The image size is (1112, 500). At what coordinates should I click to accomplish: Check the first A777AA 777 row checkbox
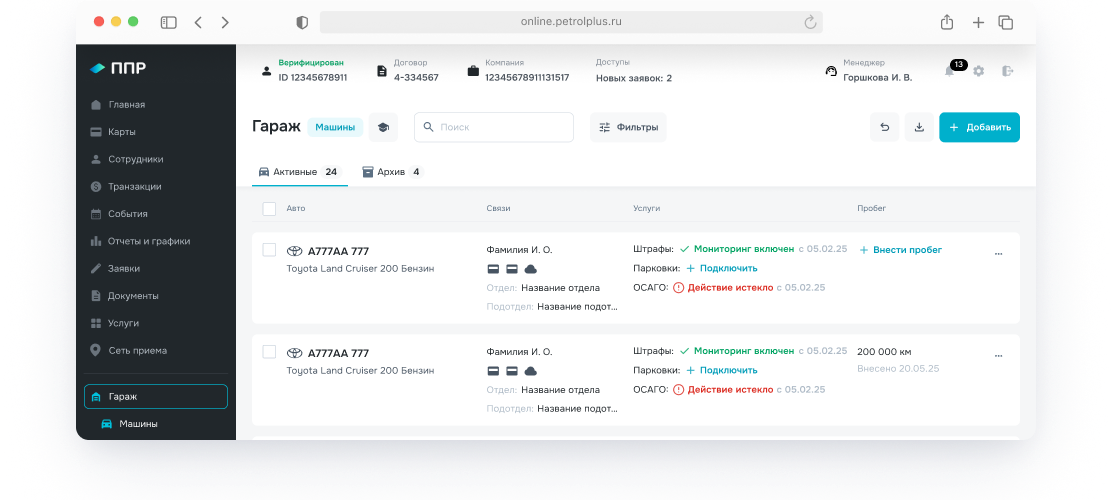tap(269, 250)
